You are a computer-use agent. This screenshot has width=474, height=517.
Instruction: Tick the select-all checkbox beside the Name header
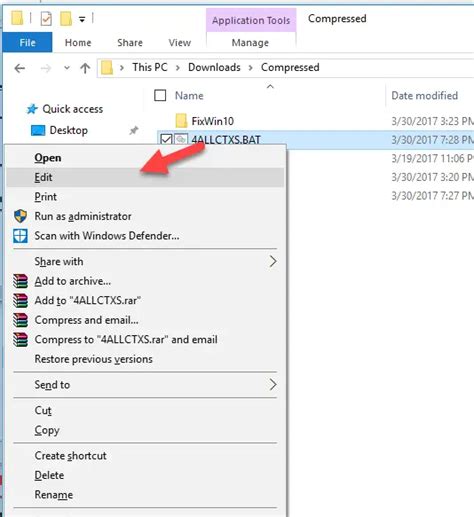(x=160, y=95)
